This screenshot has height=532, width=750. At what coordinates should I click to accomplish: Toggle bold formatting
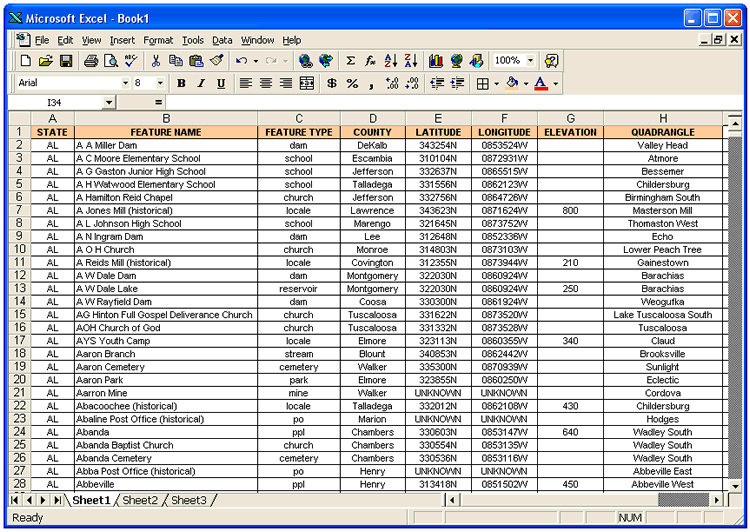[x=181, y=83]
